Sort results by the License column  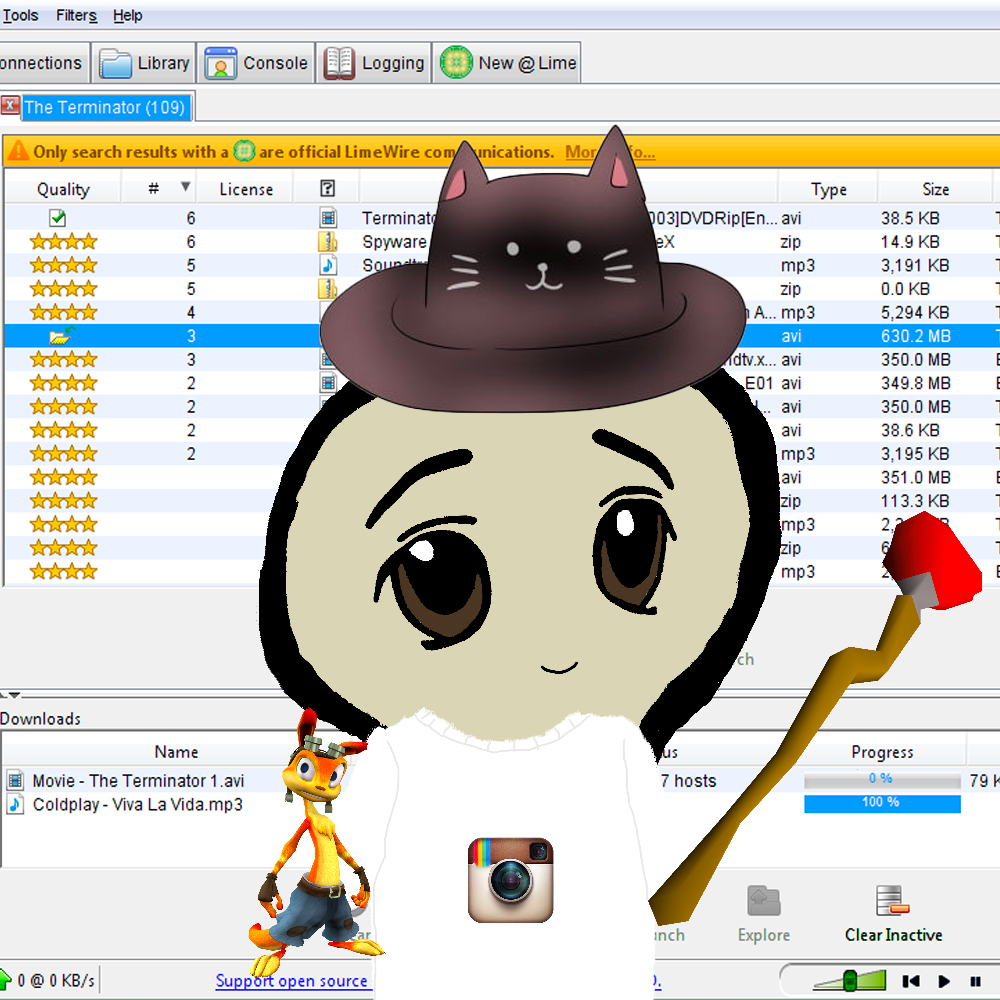(246, 189)
